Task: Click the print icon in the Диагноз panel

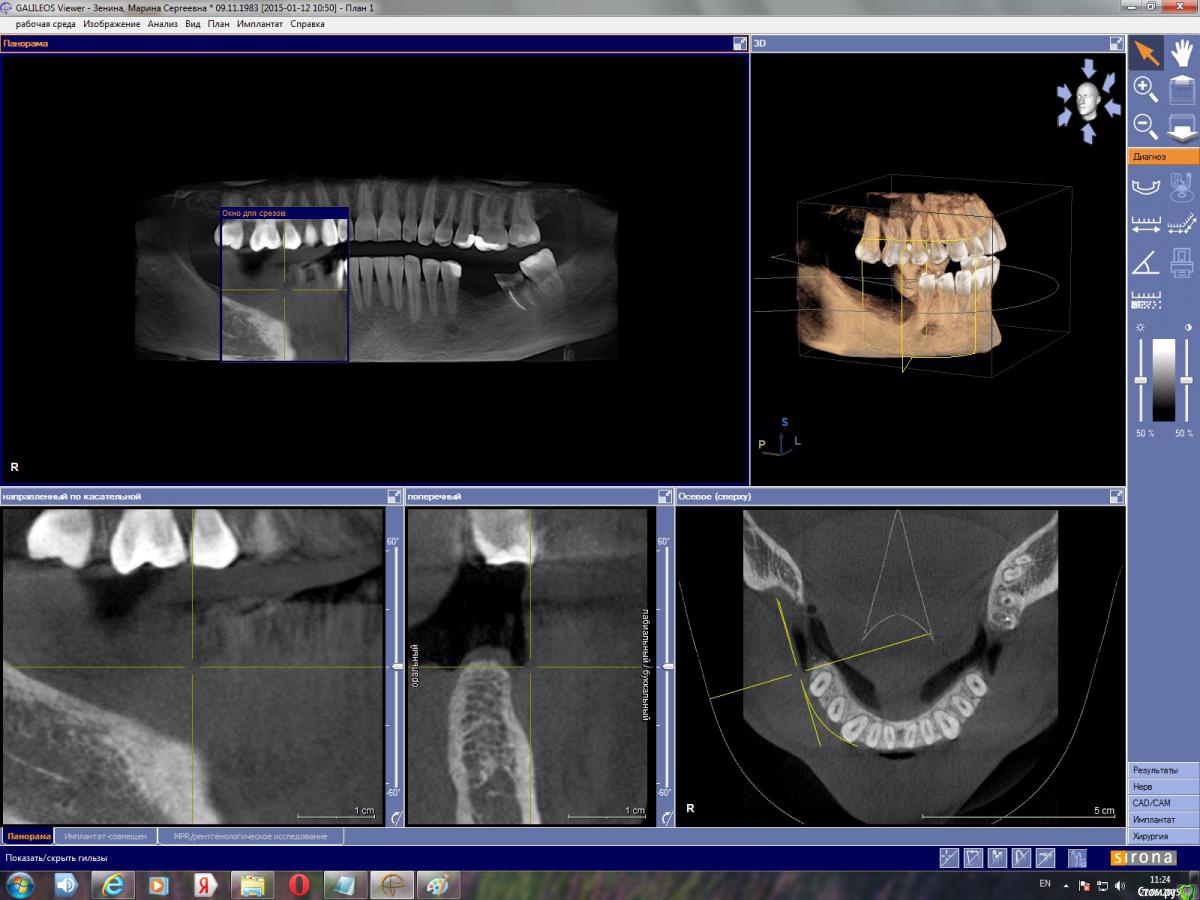Action: point(1181,262)
